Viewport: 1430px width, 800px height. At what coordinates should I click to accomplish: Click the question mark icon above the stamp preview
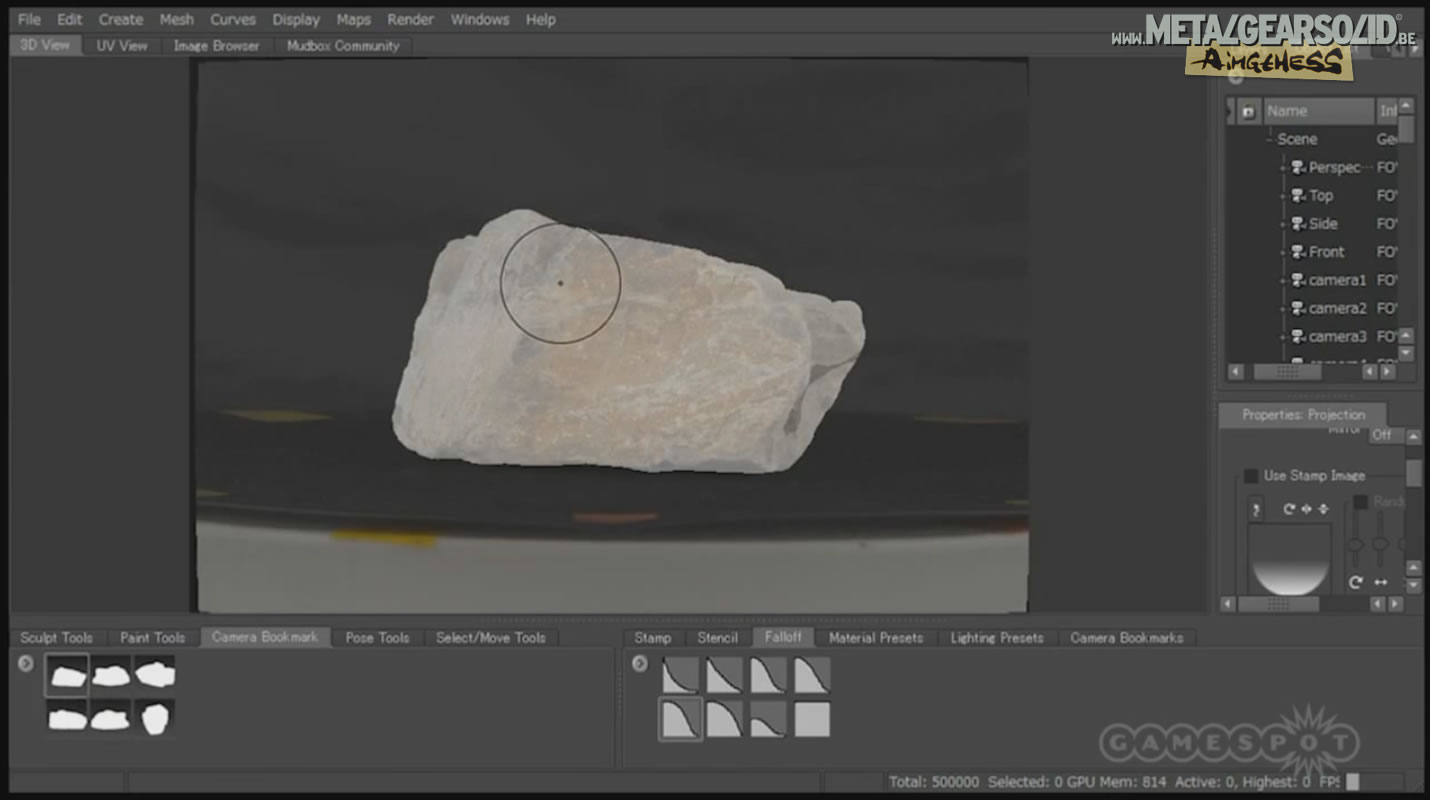(x=1256, y=510)
